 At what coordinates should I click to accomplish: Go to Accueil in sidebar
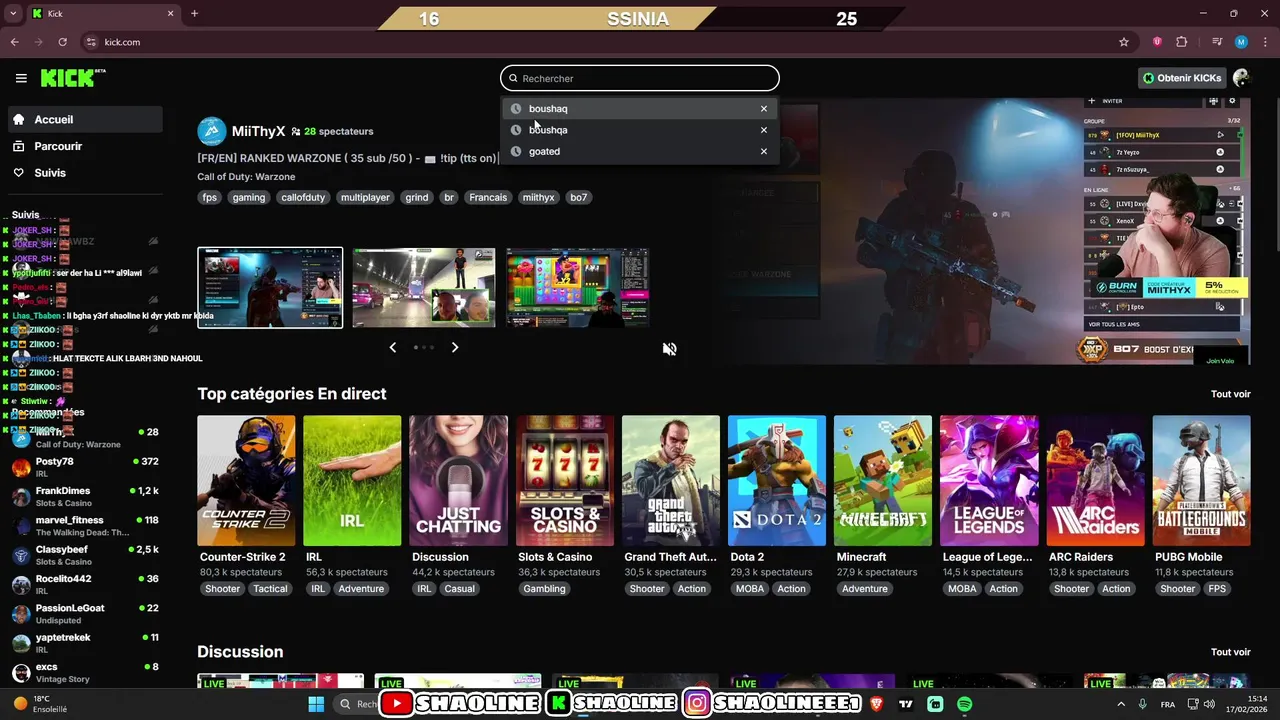85,119
